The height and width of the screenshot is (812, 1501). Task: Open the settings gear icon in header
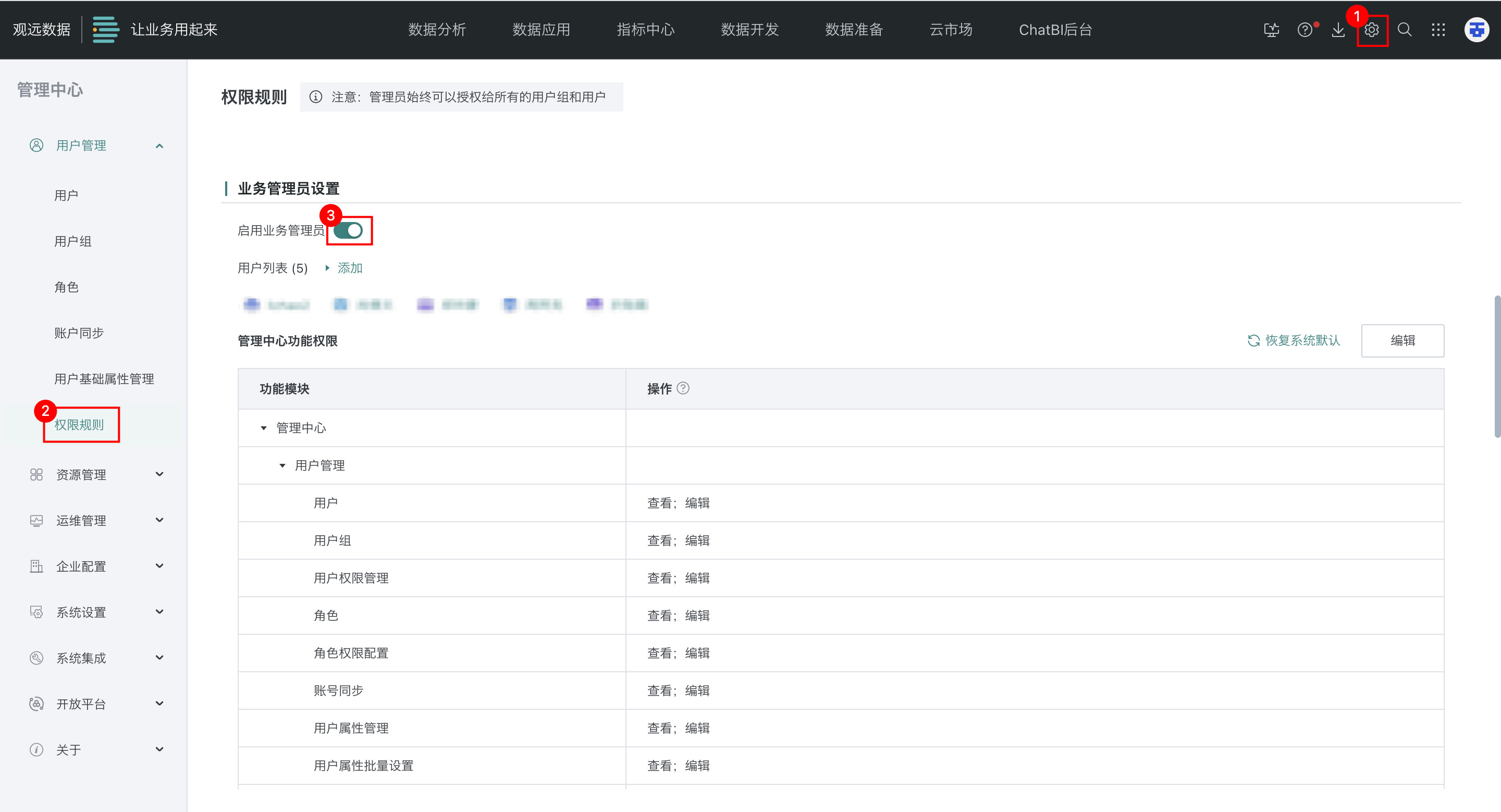click(x=1371, y=30)
